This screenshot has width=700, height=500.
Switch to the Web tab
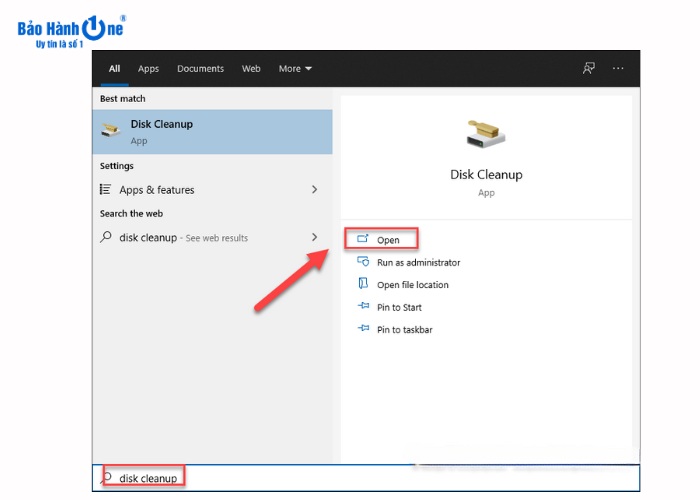(x=251, y=69)
